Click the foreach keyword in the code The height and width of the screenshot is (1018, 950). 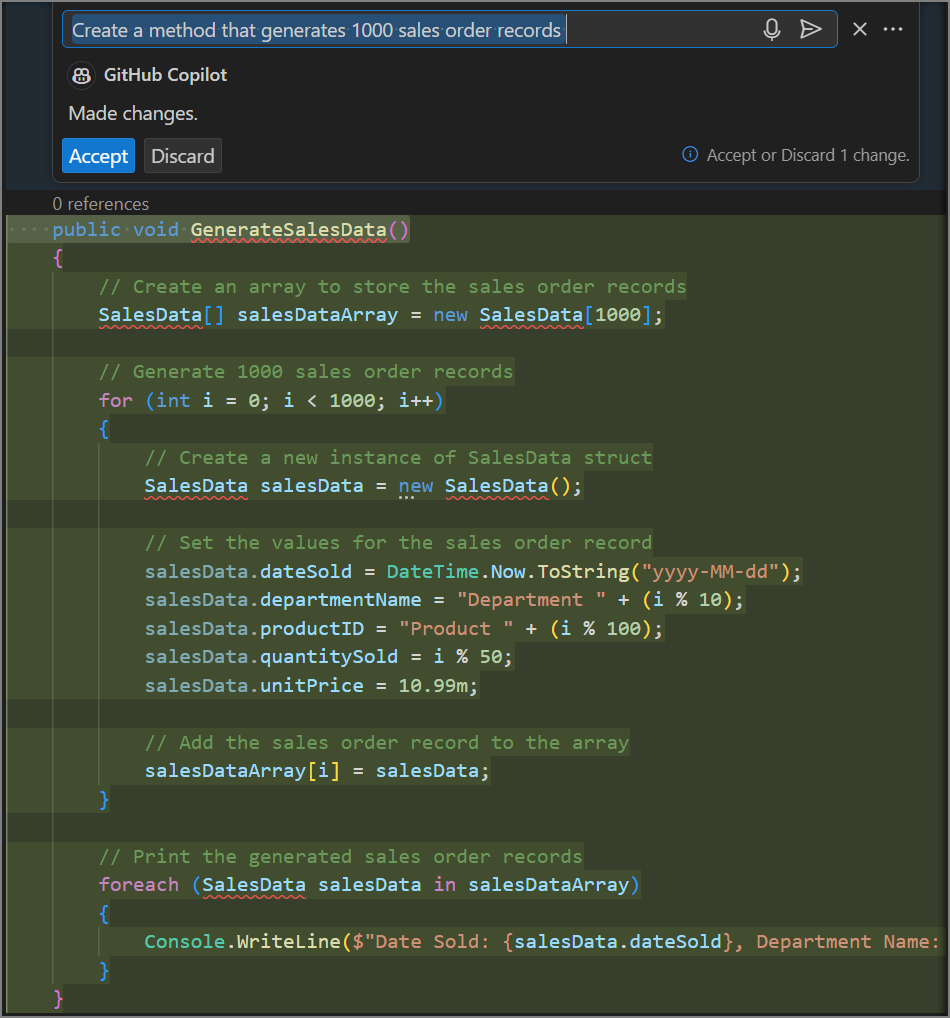[x=139, y=885]
